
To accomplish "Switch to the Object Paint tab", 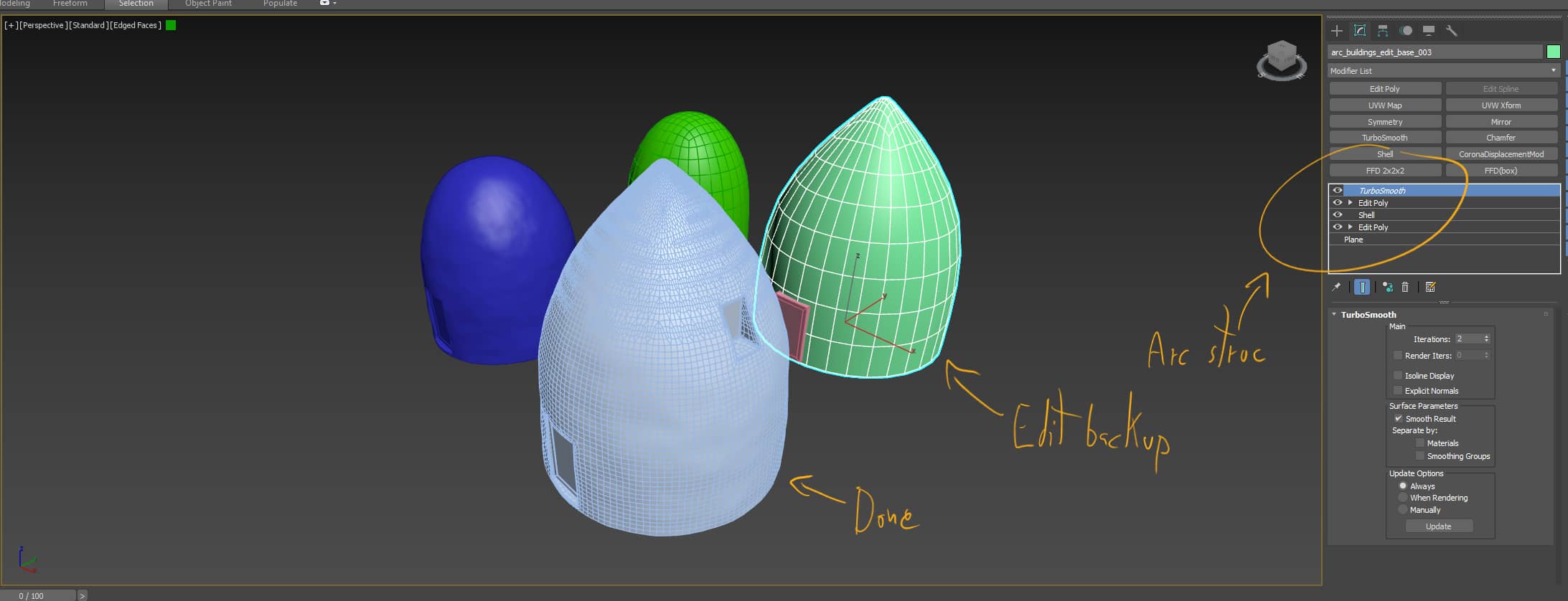I will (208, 4).
